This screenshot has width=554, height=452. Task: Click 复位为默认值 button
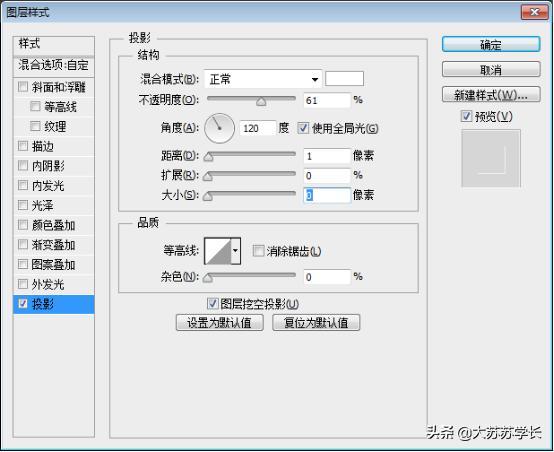click(316, 322)
